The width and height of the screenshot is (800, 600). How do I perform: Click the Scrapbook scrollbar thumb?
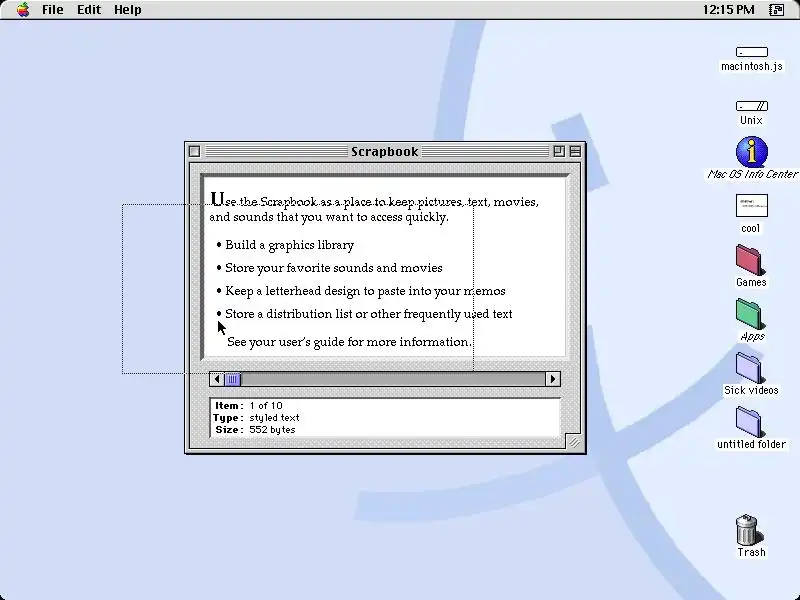233,379
